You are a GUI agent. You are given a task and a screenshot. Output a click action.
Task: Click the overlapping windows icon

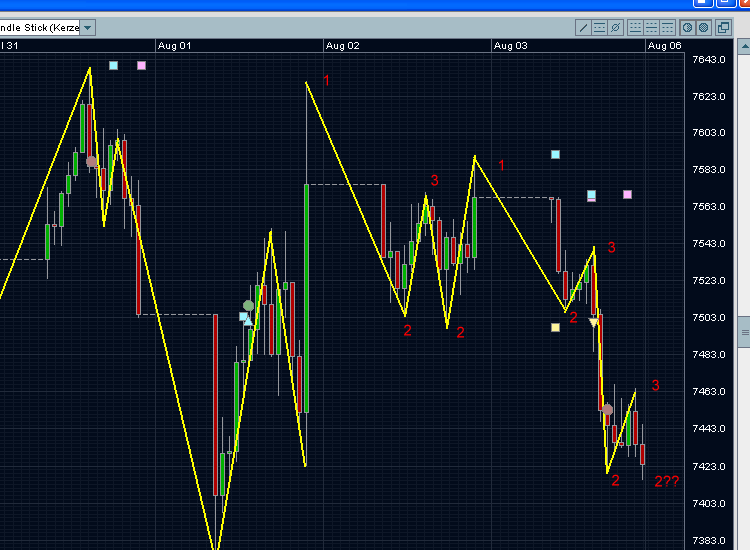coord(725,27)
